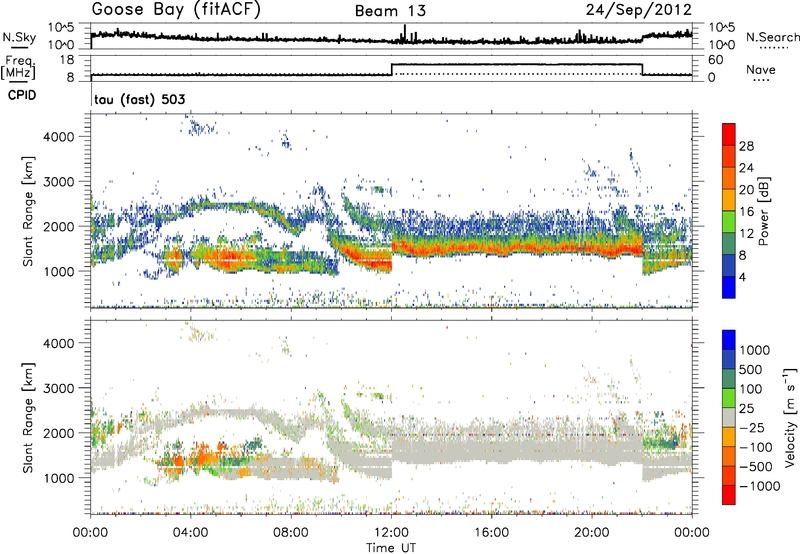
Task: Click the '-500' velocity colorbar label
Action: 756,467
